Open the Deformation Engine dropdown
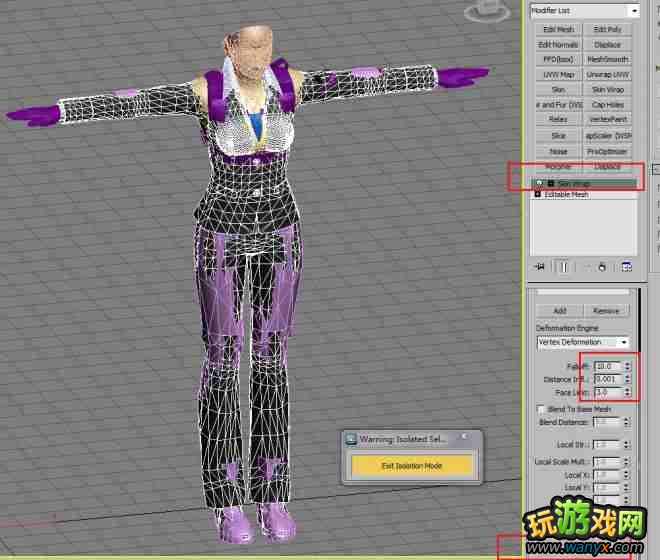Image resolution: width=660 pixels, height=560 pixels. tap(623, 342)
